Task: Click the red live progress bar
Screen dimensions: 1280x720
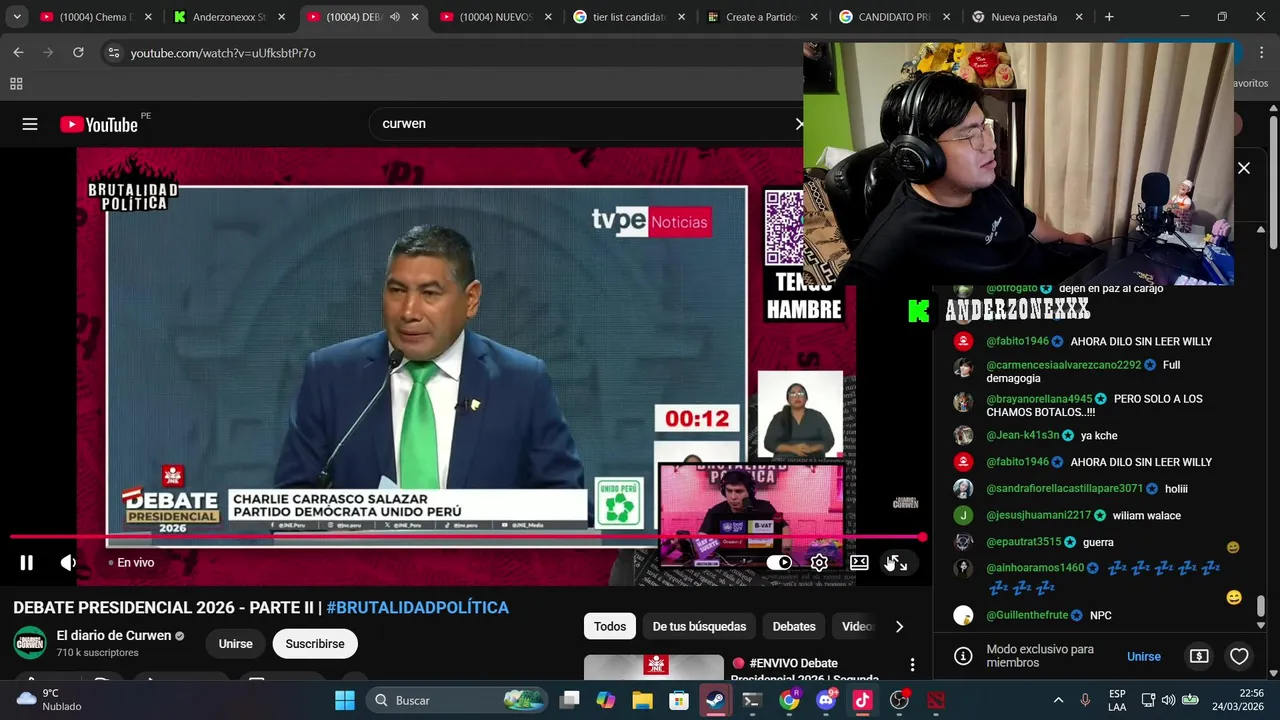Action: [465, 537]
